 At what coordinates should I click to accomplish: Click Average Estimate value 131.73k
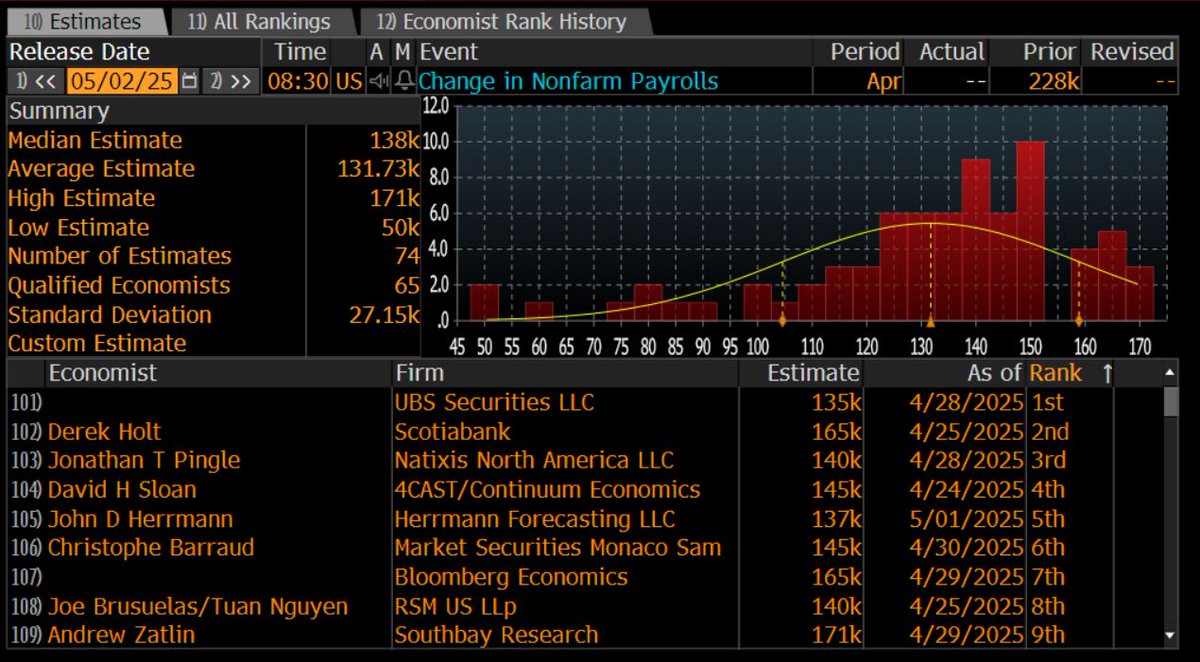(378, 169)
